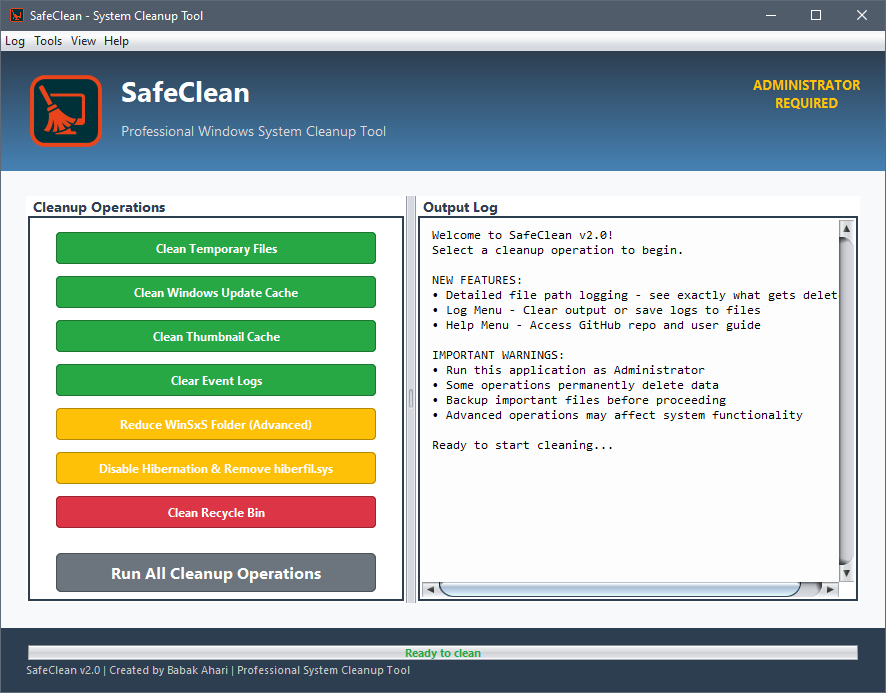This screenshot has width=886, height=693.
Task: Click Disable Hibernation & Remove hiberfil.sys
Action: pyautogui.click(x=215, y=468)
